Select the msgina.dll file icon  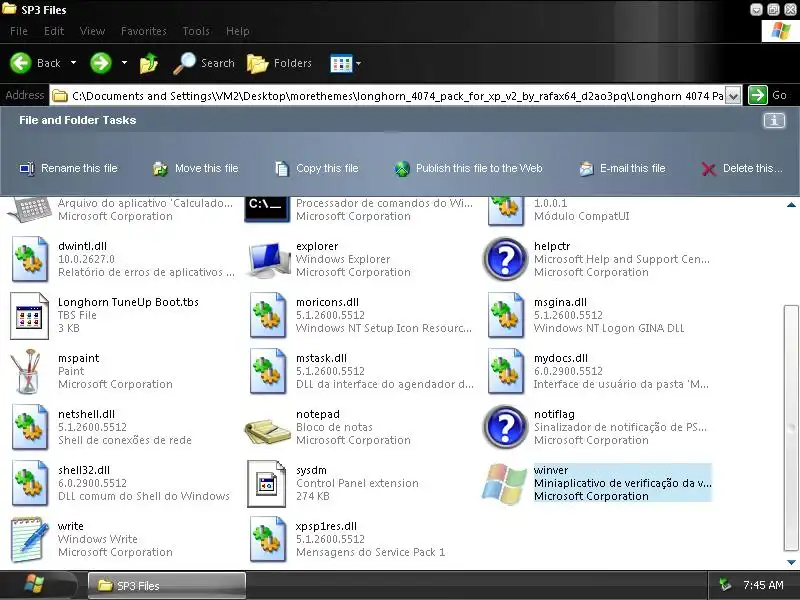[x=506, y=315]
